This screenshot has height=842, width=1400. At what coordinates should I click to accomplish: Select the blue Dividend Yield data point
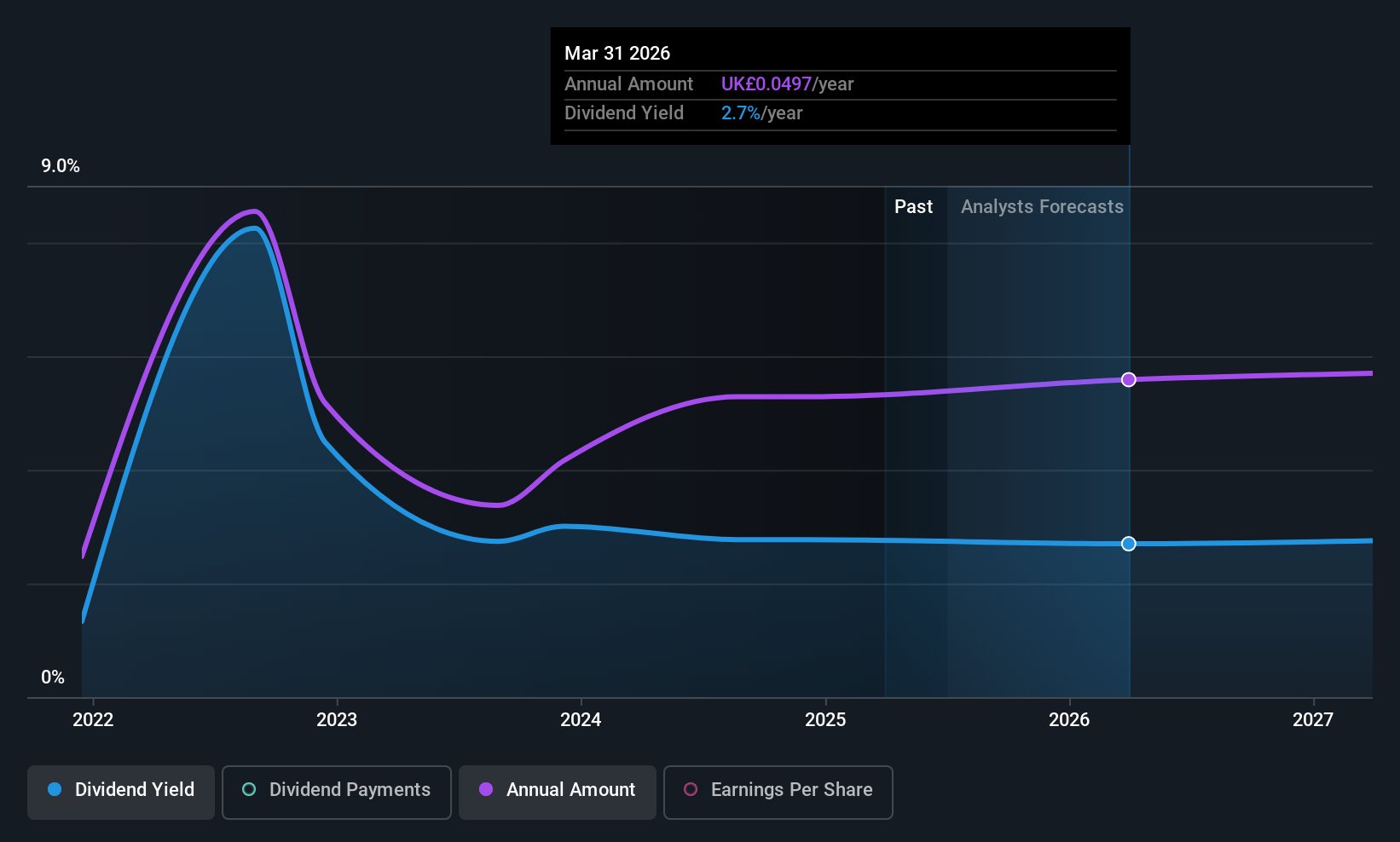pos(1129,544)
